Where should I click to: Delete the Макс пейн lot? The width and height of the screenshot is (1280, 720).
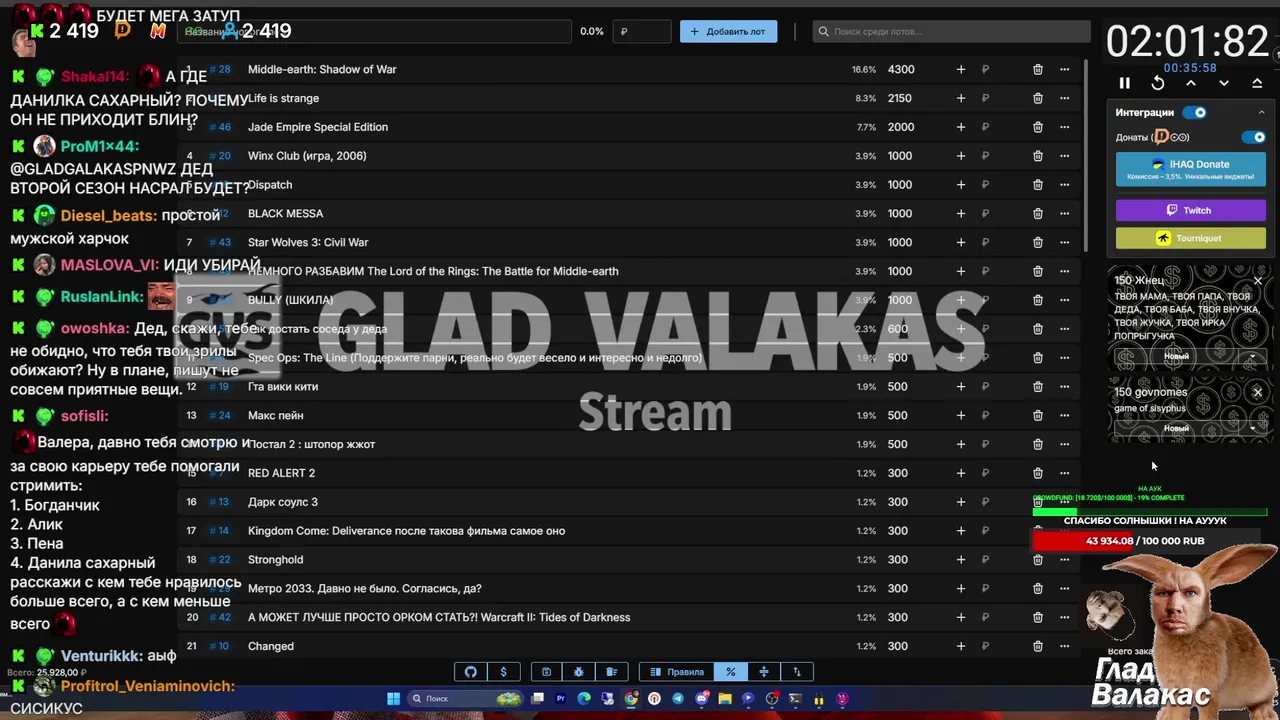pos(1038,415)
